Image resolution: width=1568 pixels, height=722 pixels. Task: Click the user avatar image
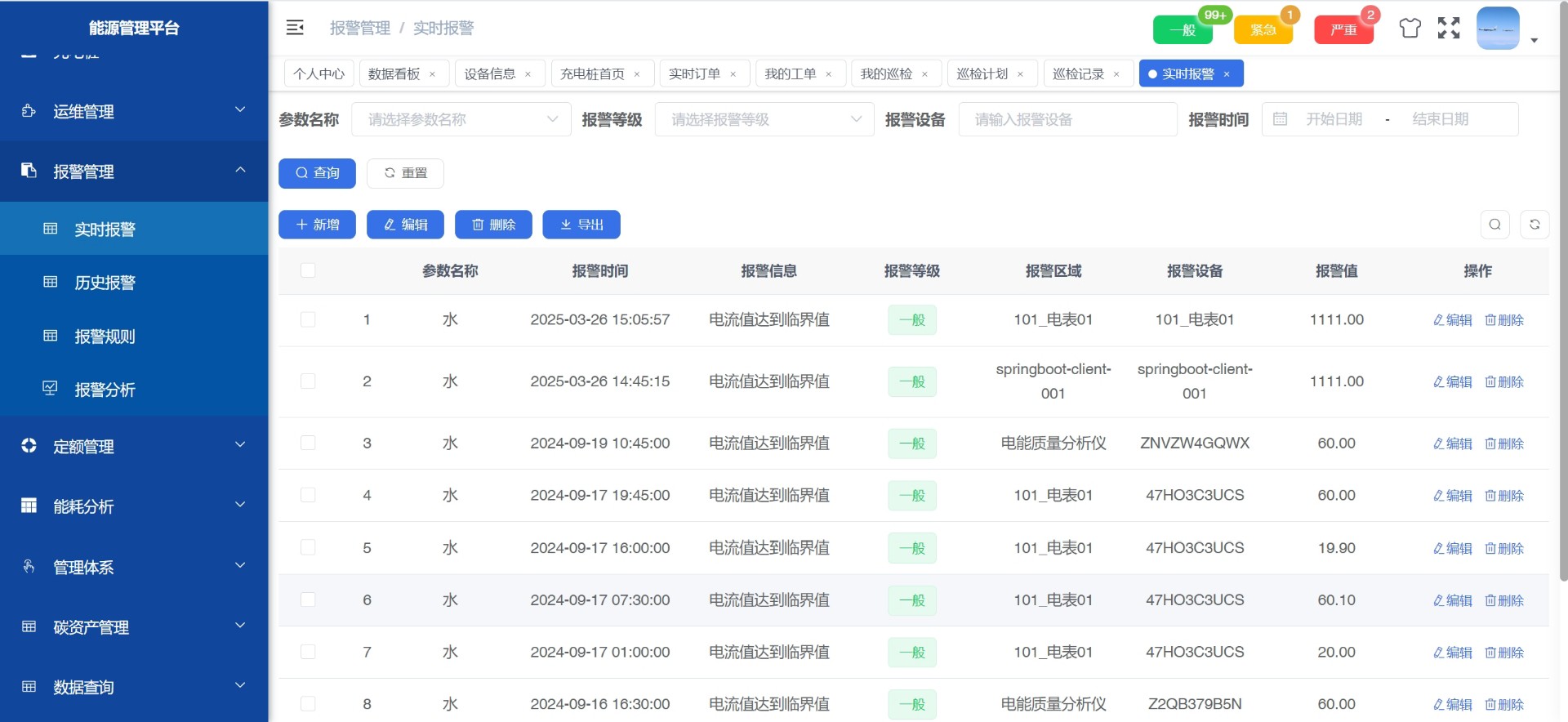point(1498,29)
